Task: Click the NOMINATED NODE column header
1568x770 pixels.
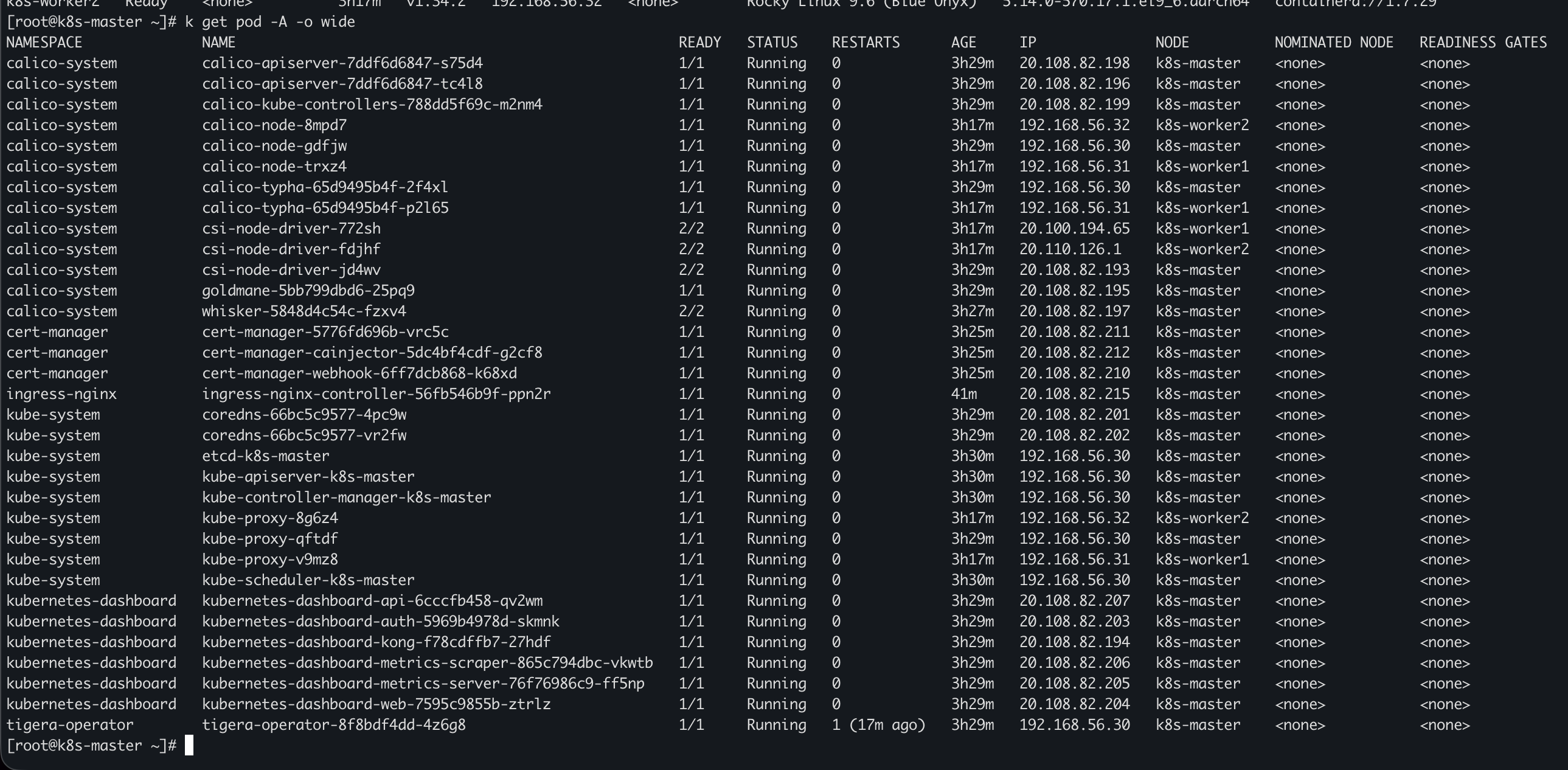Action: (x=1334, y=43)
